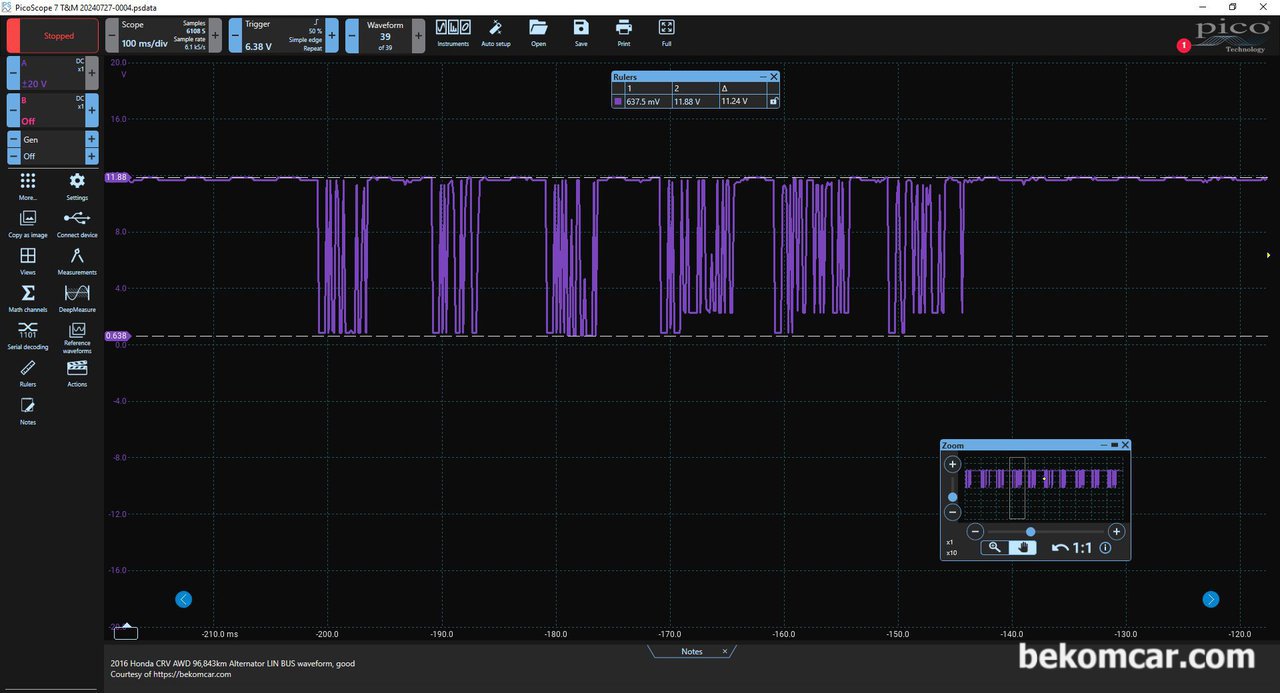Decrease the Scope timebase with minus
This screenshot has height=693, width=1280.
point(111,36)
